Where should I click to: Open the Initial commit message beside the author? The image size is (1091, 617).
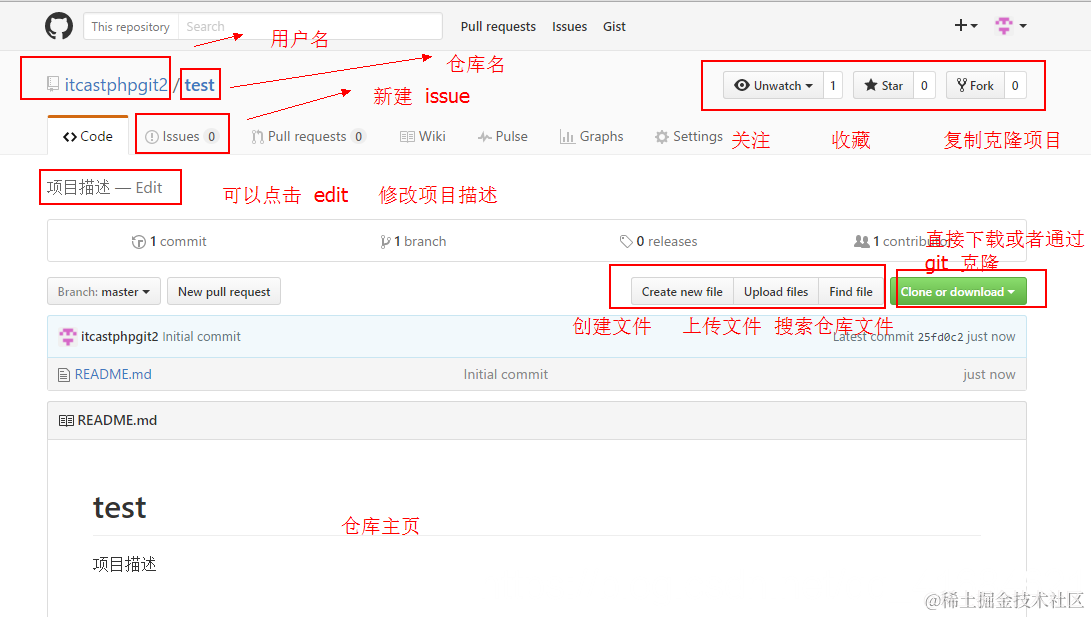201,337
